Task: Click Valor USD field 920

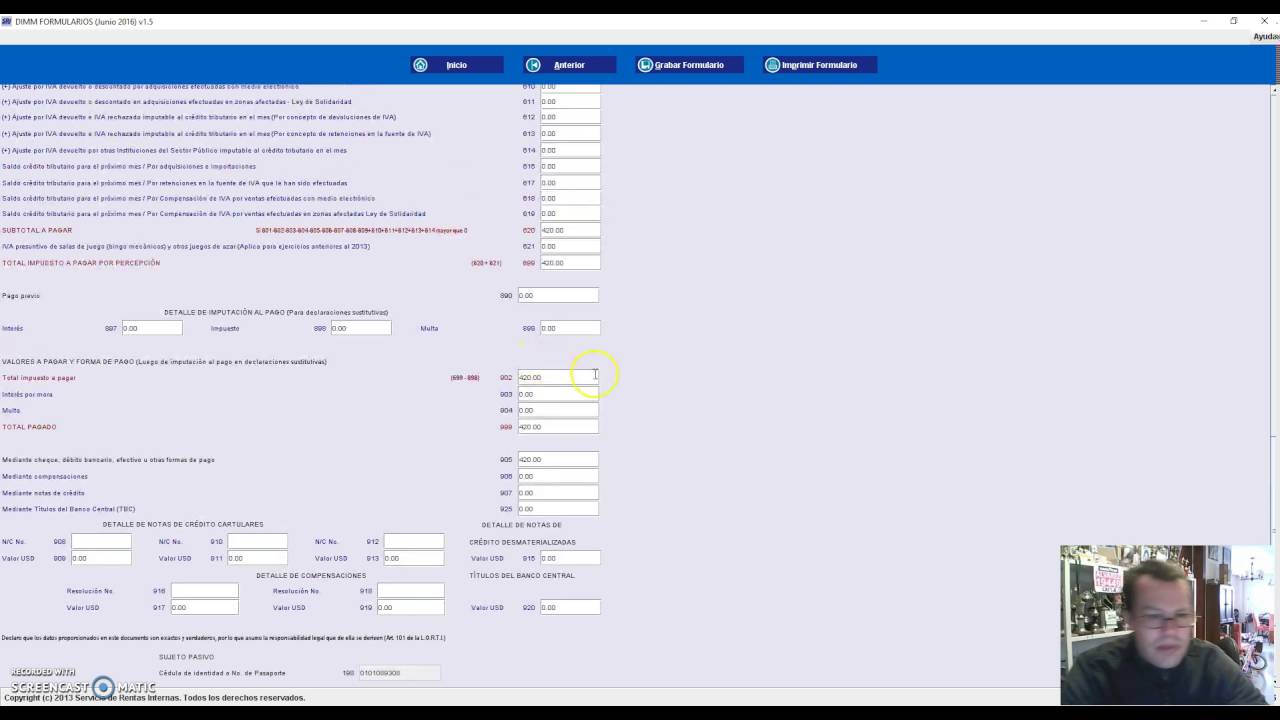Action: tap(570, 607)
